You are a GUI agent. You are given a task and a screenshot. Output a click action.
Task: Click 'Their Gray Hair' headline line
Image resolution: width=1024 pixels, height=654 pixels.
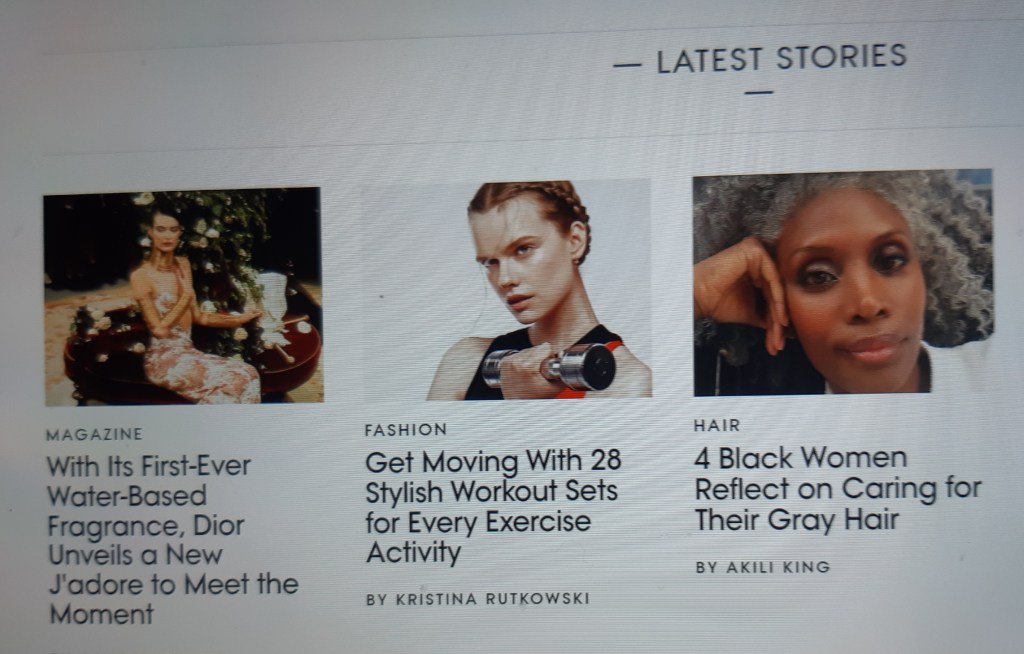797,520
